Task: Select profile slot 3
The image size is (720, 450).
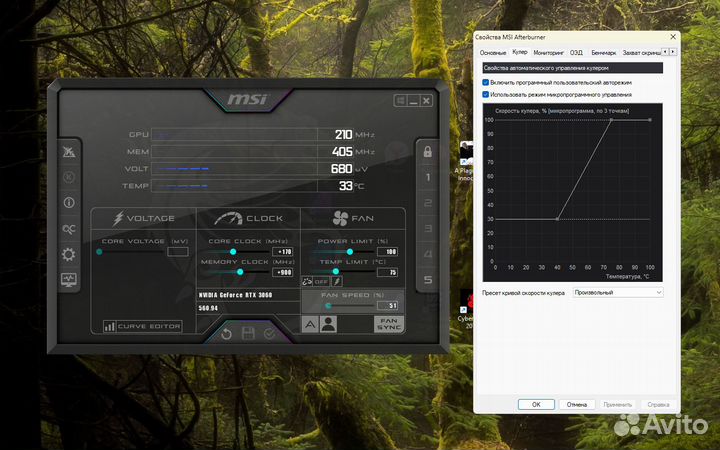Action: [428, 228]
